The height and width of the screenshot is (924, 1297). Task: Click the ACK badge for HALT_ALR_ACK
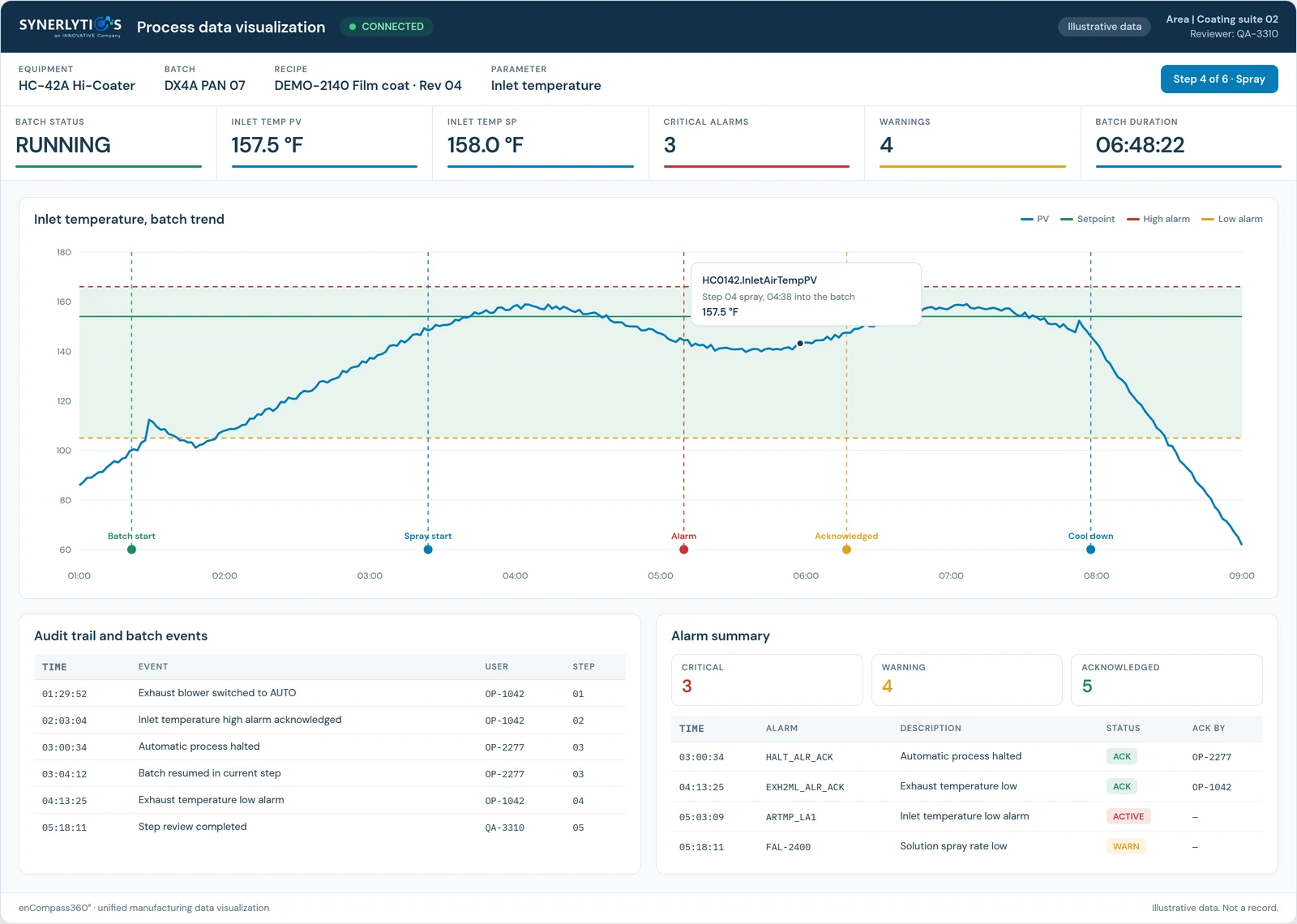point(1122,756)
